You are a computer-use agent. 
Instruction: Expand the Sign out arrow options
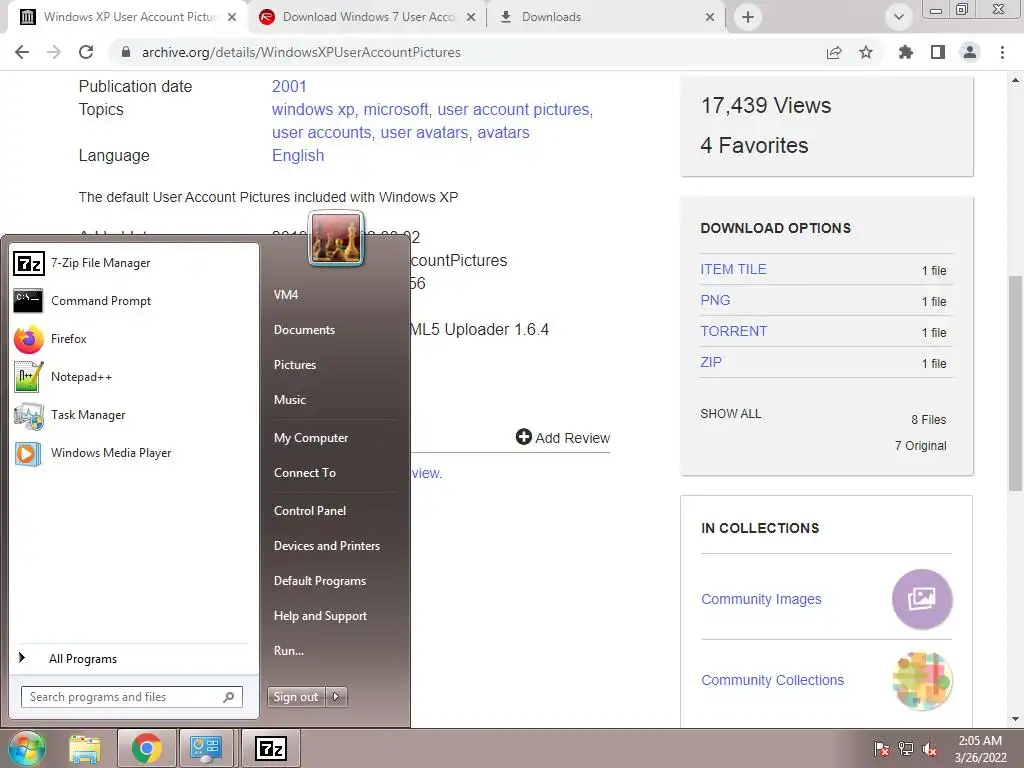pos(336,697)
